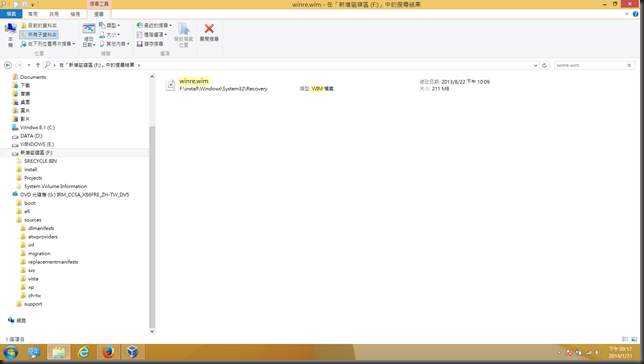Toggle Current folder (目前的資料夾) search scope
644x364 pixels.
coord(39,25)
